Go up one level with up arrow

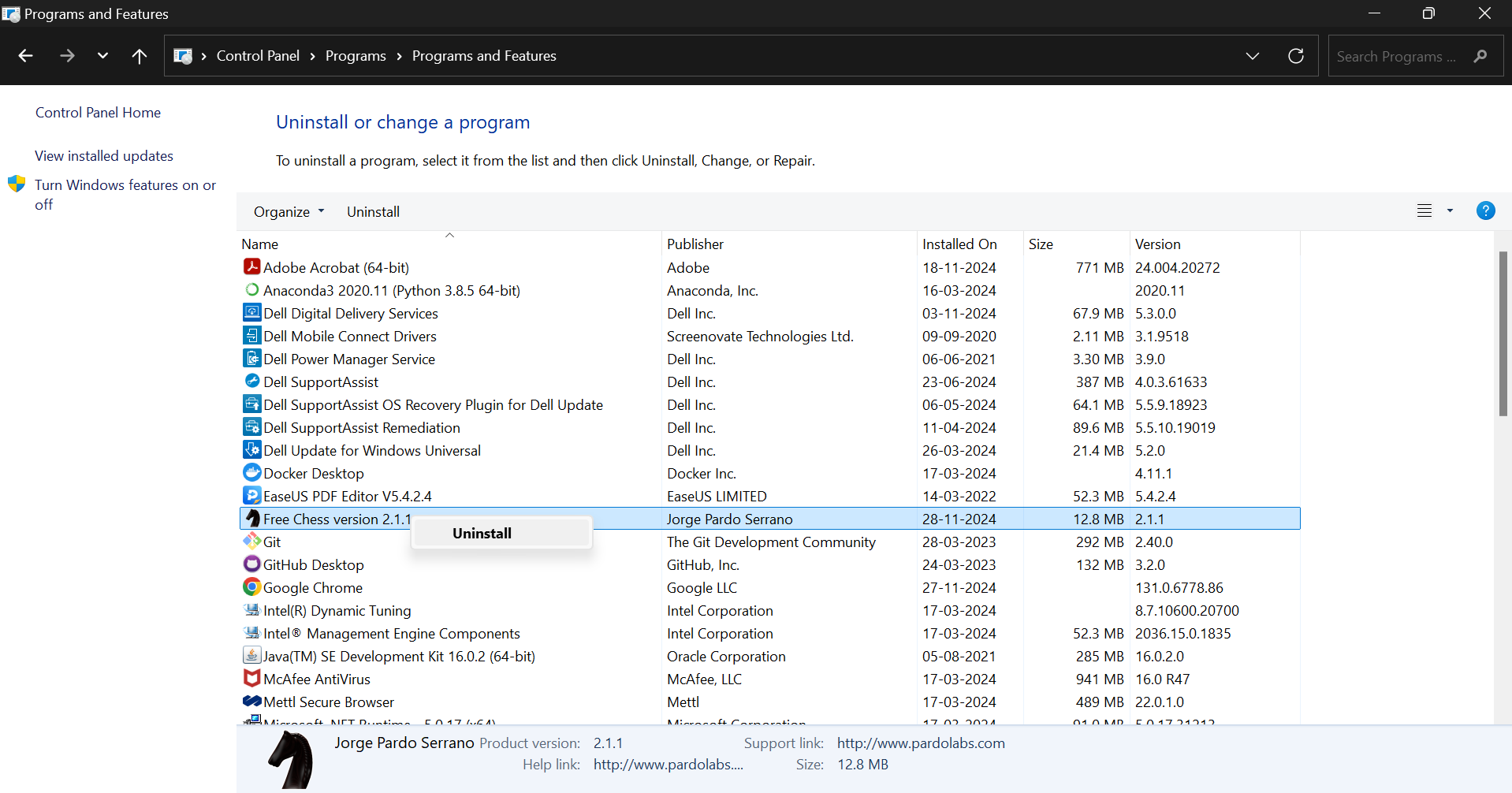[140, 56]
